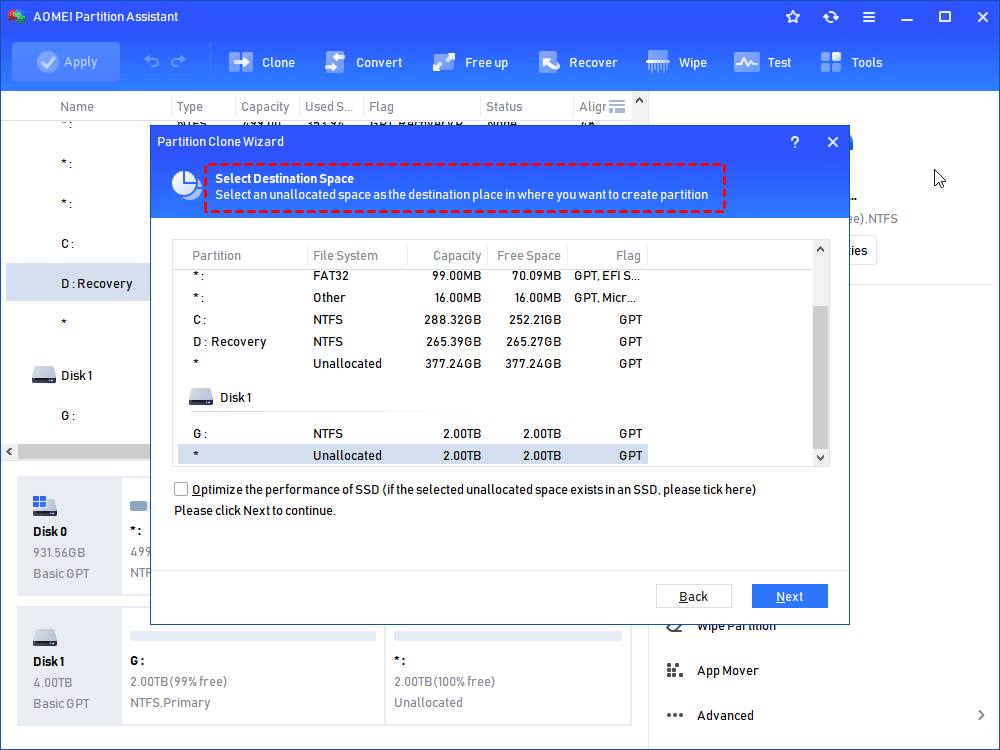Expand the Advanced chevron arrow
This screenshot has height=750, width=1000.
click(981, 715)
